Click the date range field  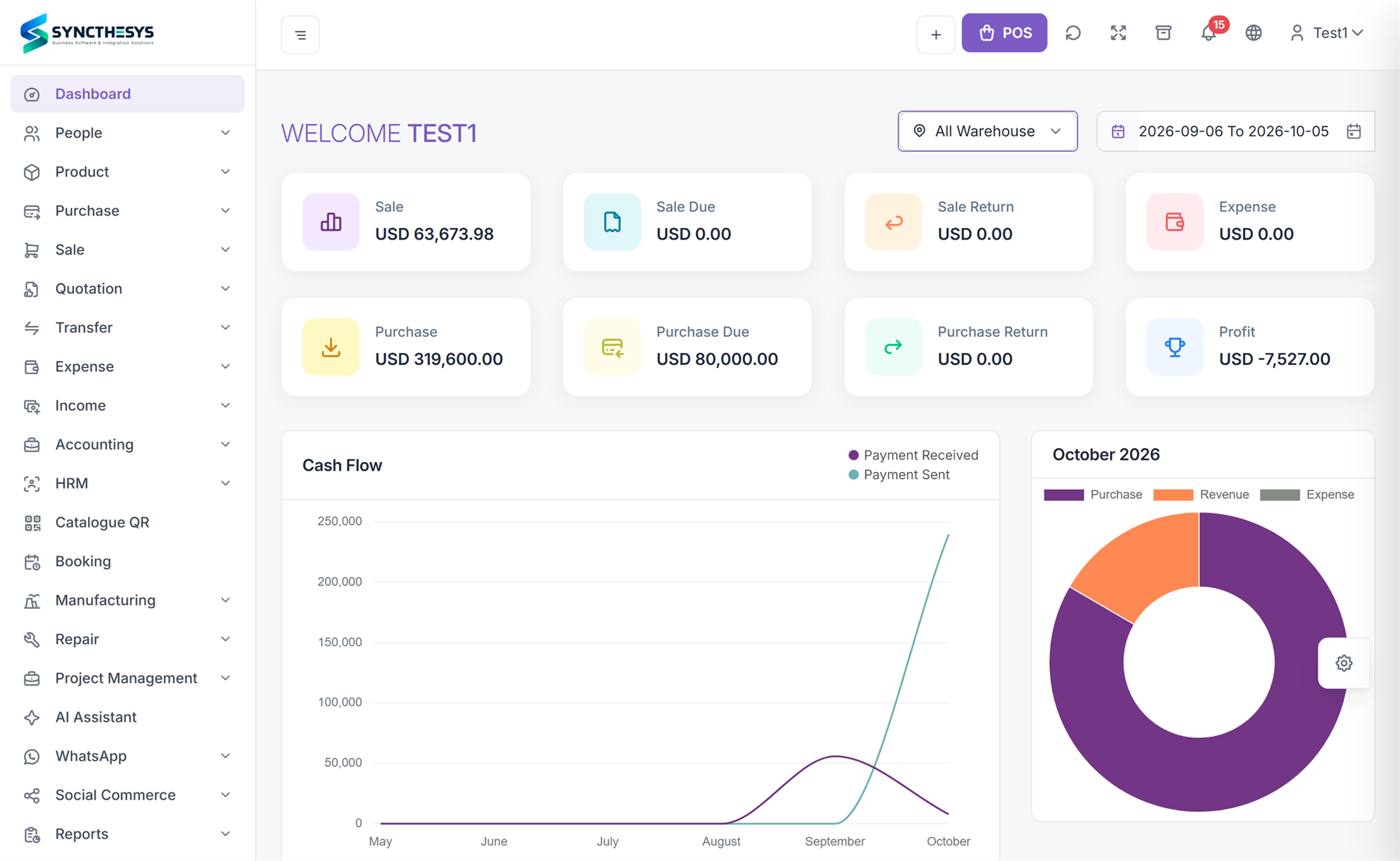pos(1235,131)
